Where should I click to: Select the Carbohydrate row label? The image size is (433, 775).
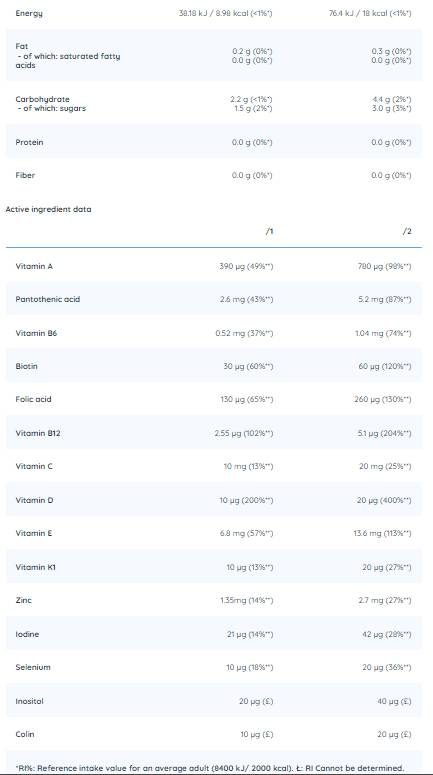pyautogui.click(x=43, y=99)
